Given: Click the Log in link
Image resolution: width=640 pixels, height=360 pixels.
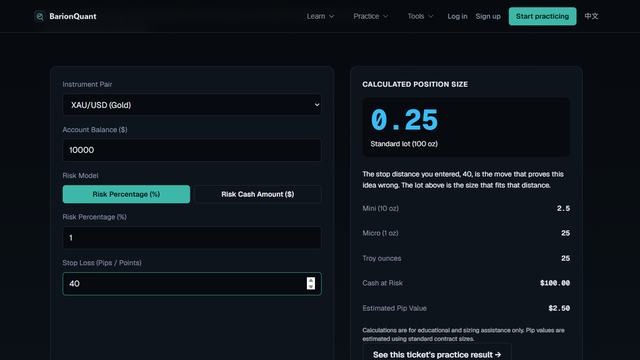Looking at the screenshot, I should [x=457, y=16].
